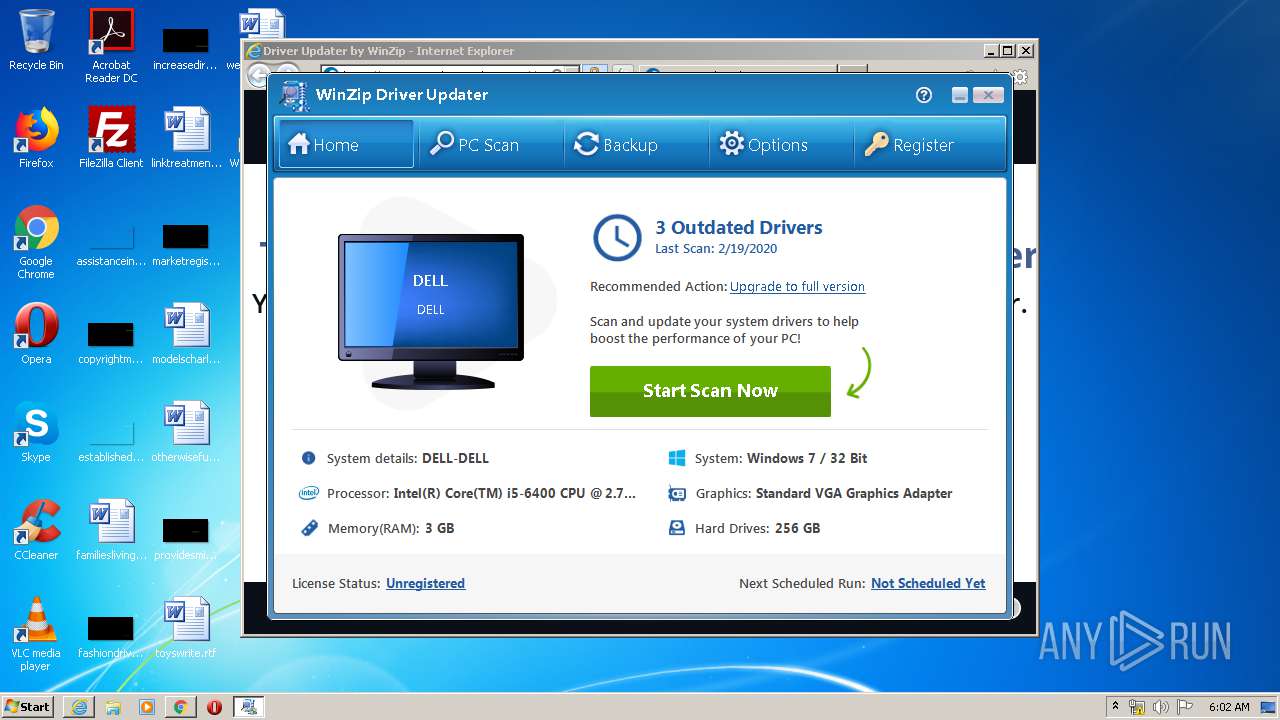Click the hard drive icon
The height and width of the screenshot is (720, 1280).
(x=677, y=528)
